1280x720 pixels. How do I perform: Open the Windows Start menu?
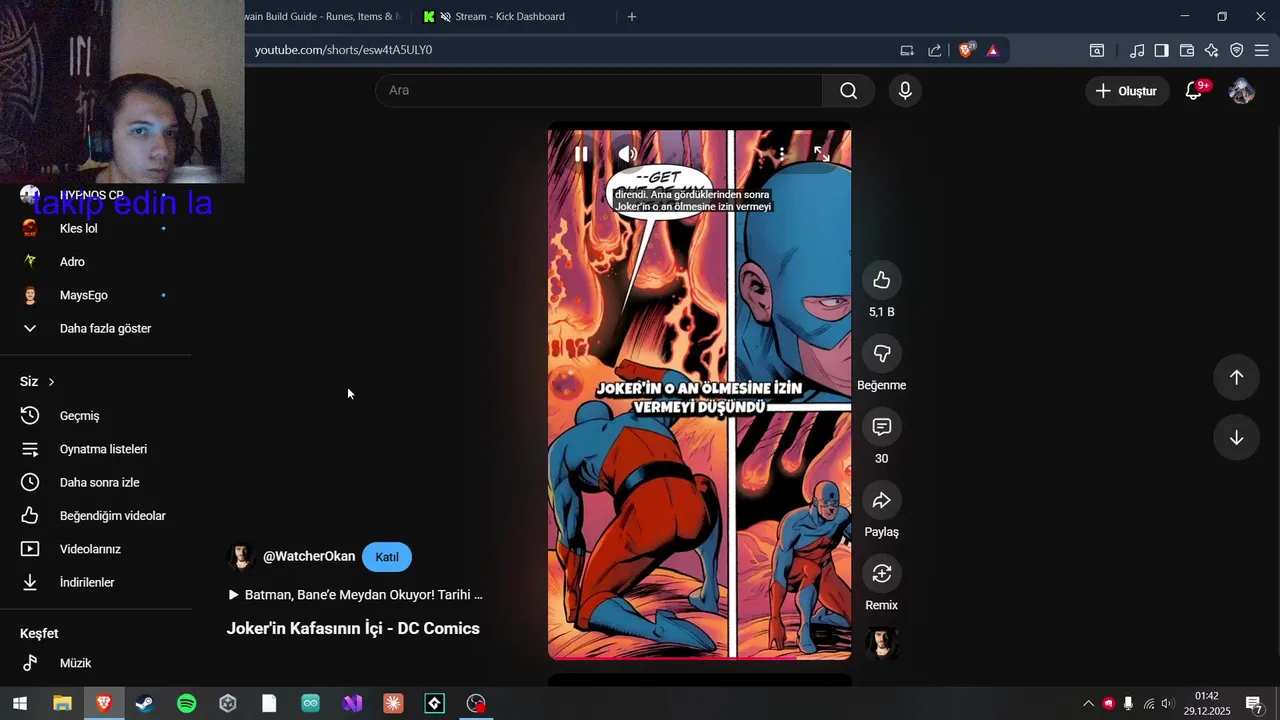20,704
